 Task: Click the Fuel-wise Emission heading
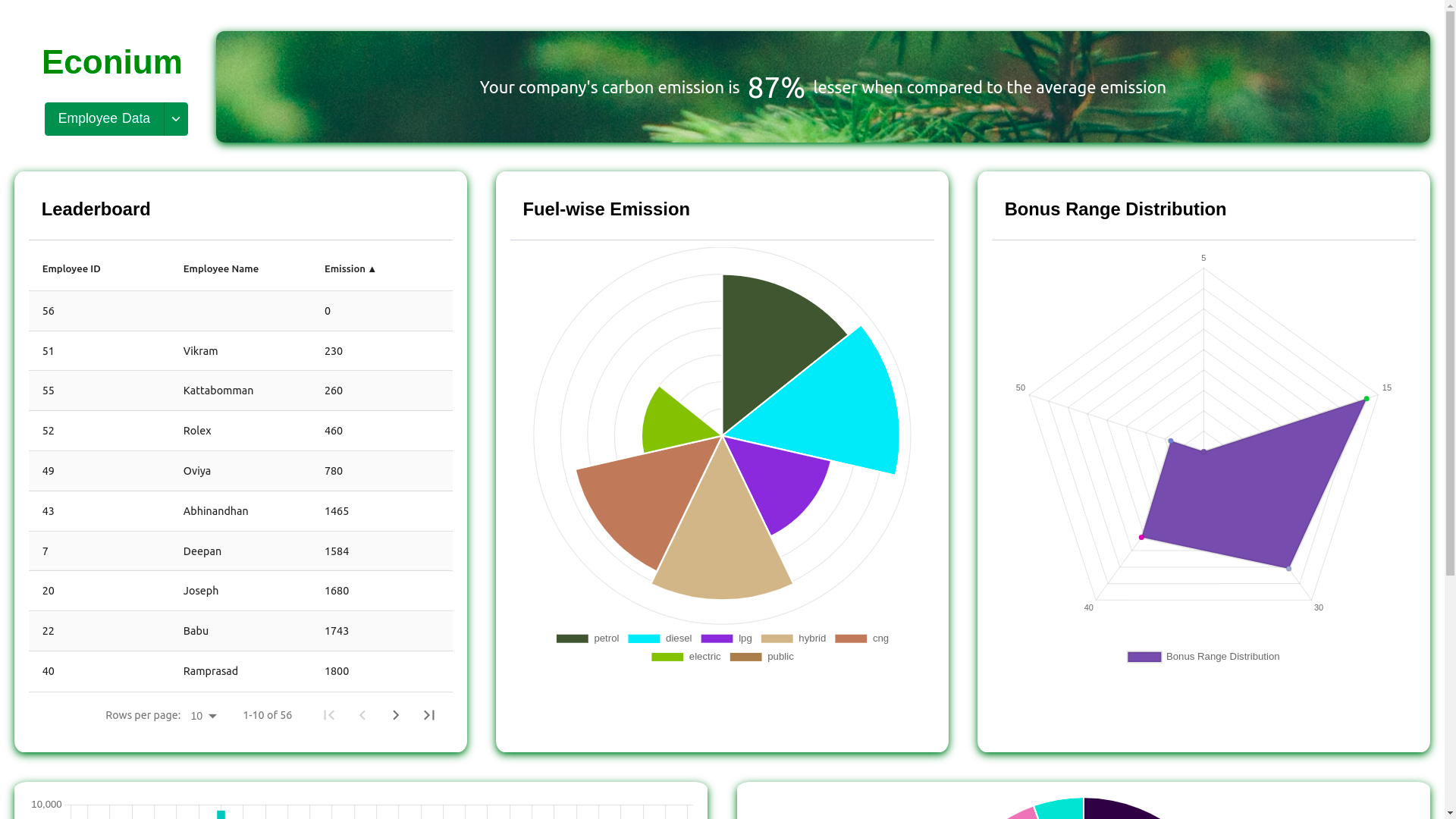[x=606, y=209]
